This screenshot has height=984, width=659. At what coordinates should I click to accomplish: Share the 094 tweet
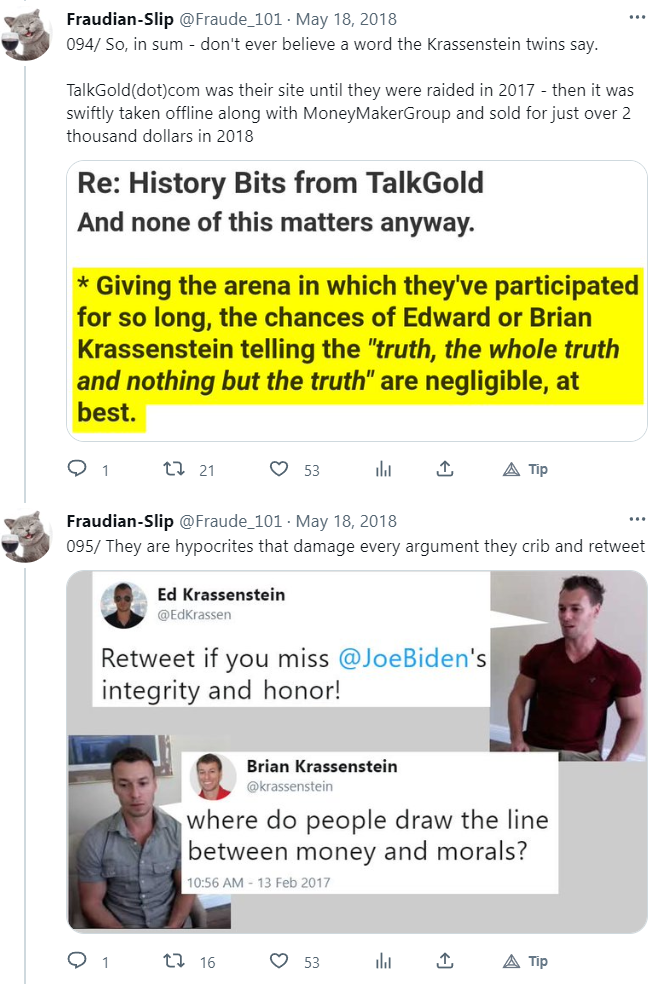point(446,469)
